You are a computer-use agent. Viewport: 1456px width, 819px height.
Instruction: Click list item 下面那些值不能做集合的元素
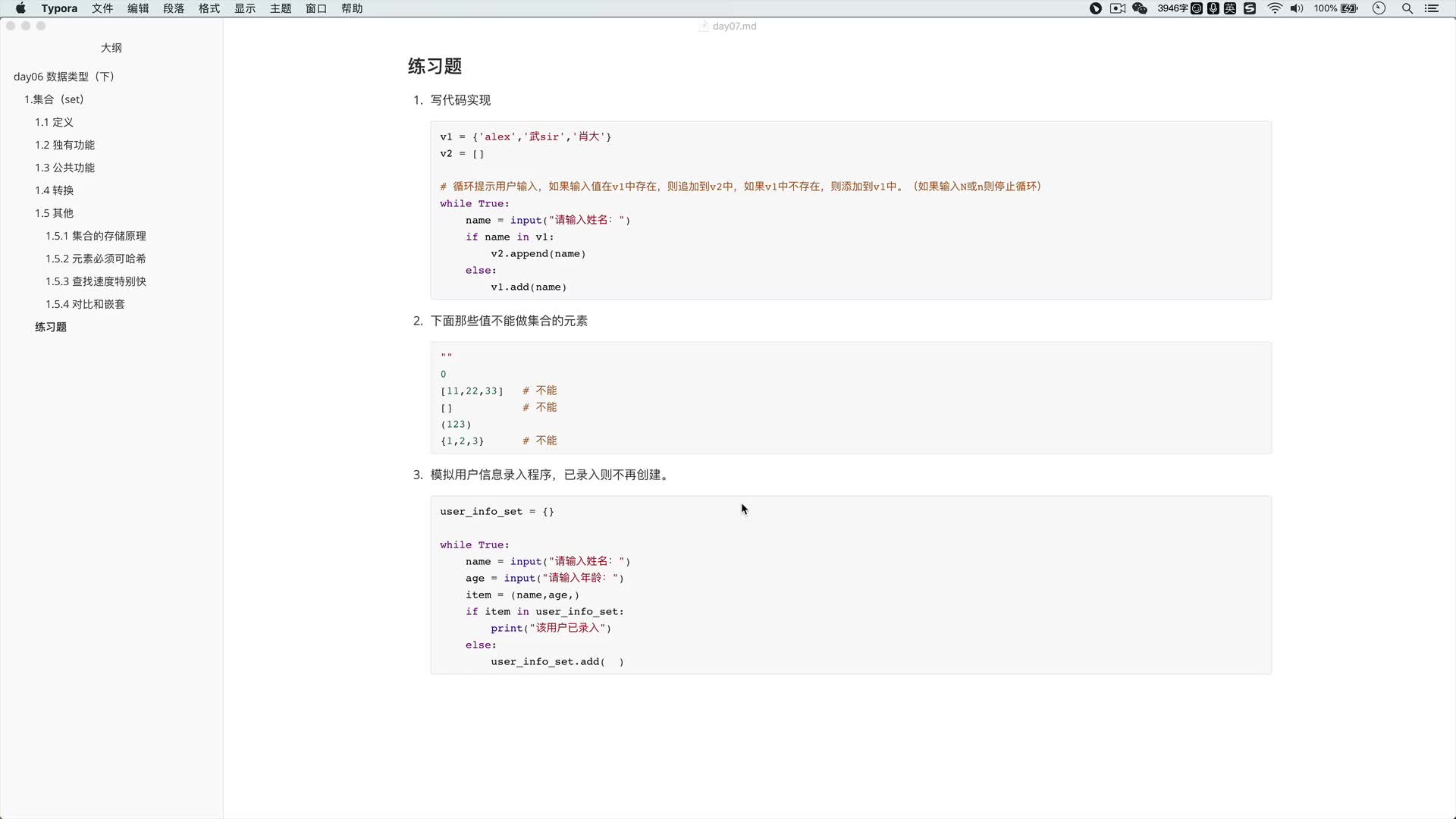coord(509,321)
